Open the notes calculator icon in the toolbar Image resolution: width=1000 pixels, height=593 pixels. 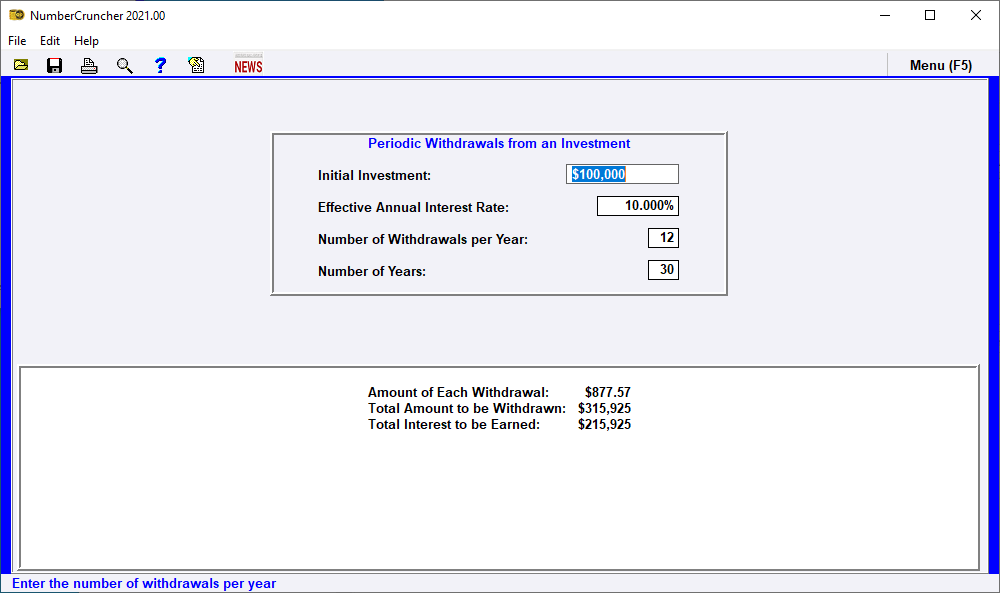tap(196, 65)
